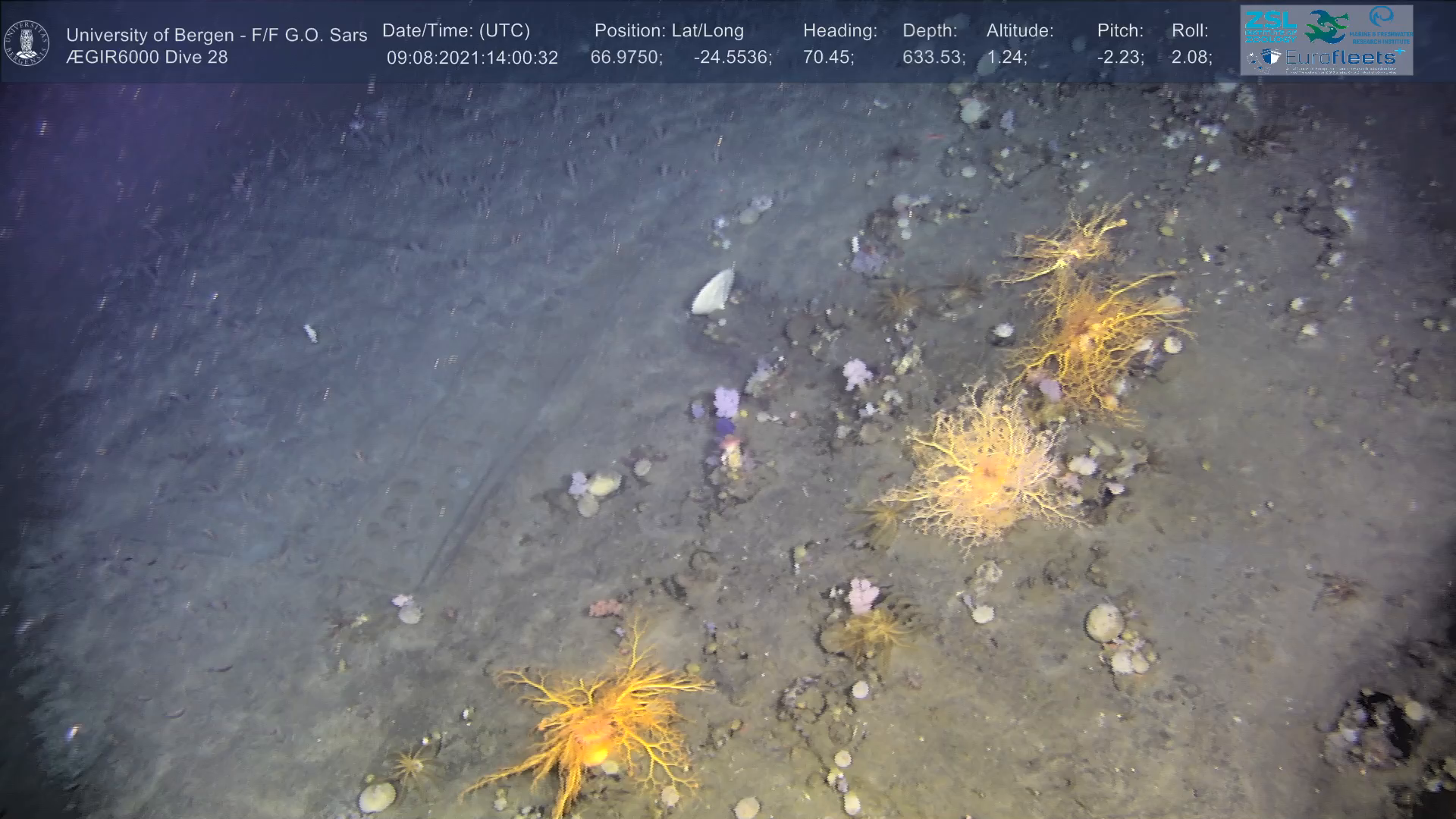Click the roll value 2.08

pos(1191,58)
